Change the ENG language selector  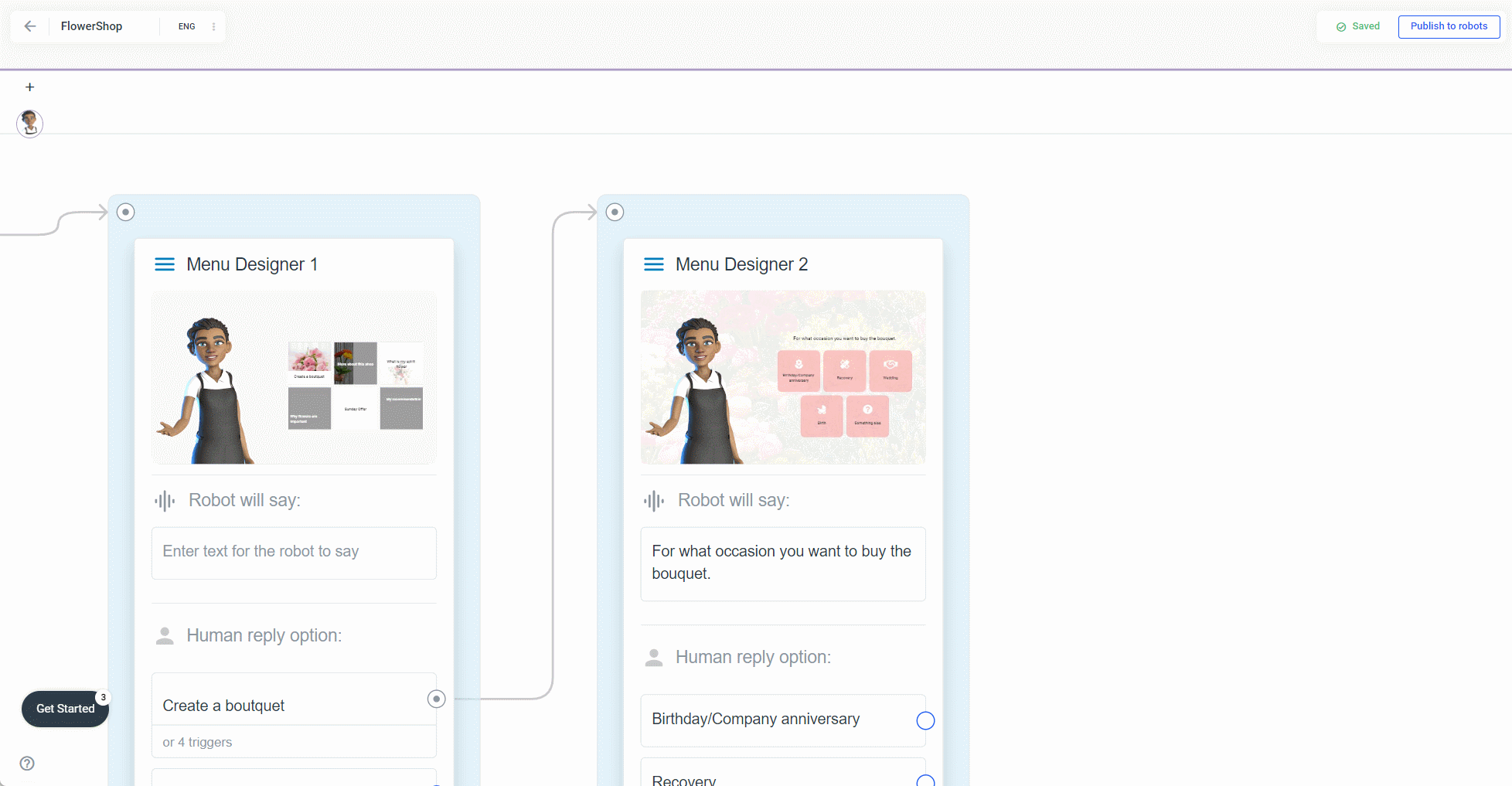click(186, 26)
